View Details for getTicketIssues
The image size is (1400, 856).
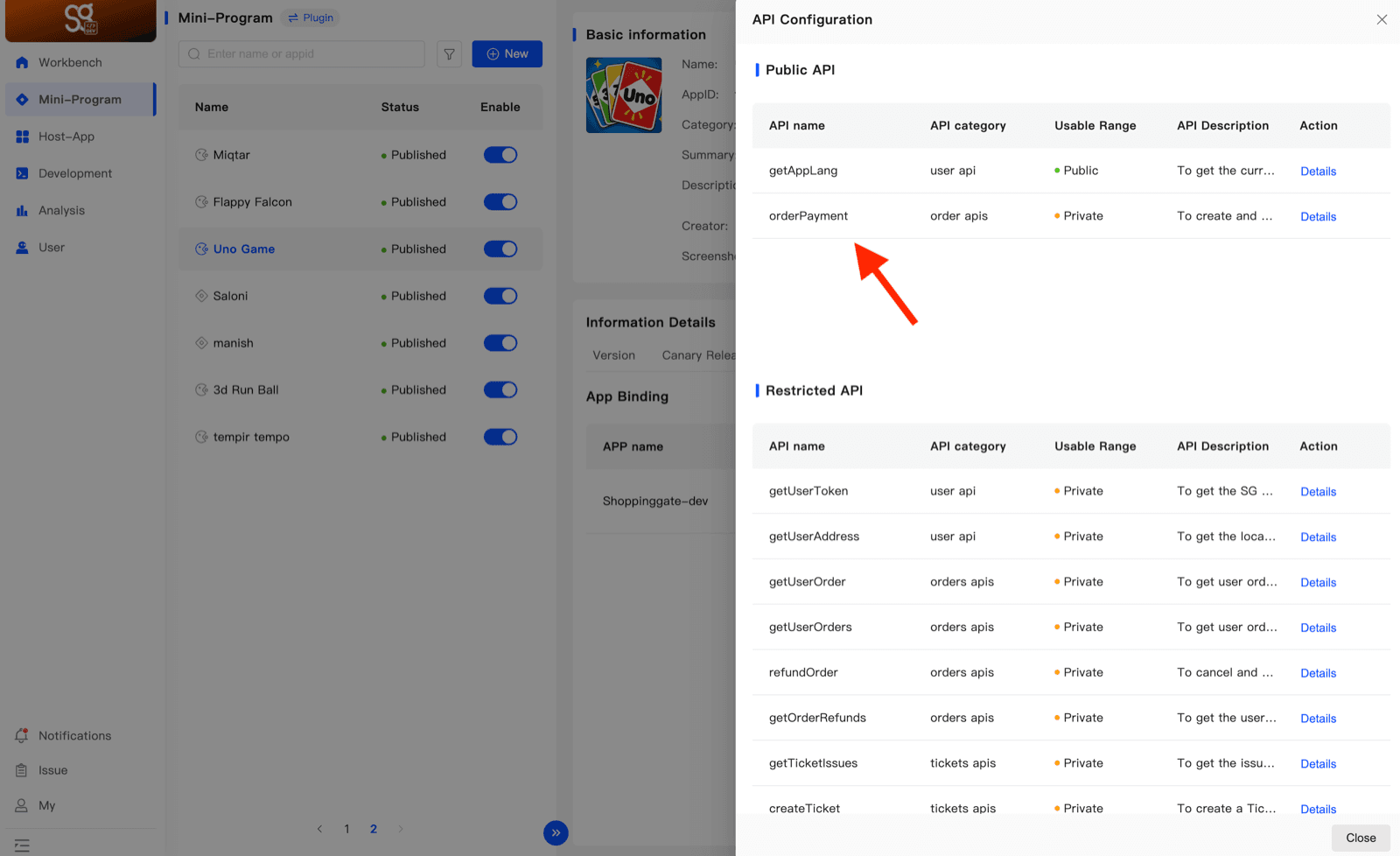point(1318,764)
